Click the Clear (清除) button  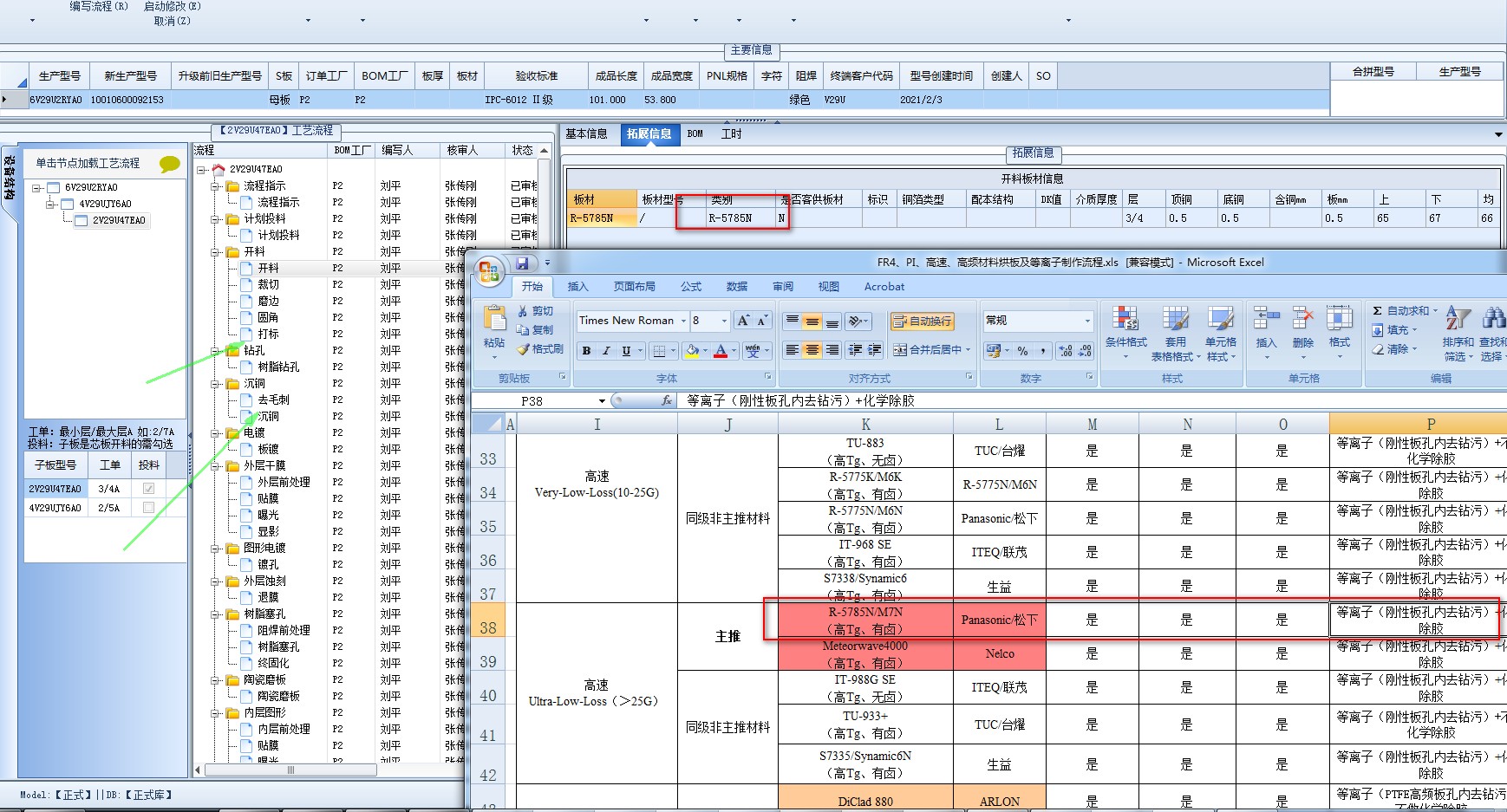pos(1394,349)
